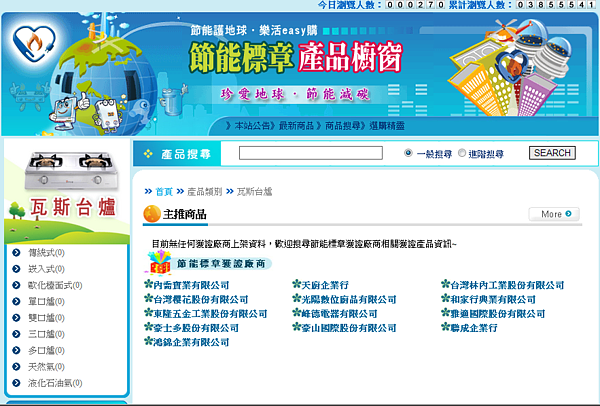Screen dimensions: 600x406
Task: Click the arrow bullet beside 傳統式
Action: click(17, 253)
